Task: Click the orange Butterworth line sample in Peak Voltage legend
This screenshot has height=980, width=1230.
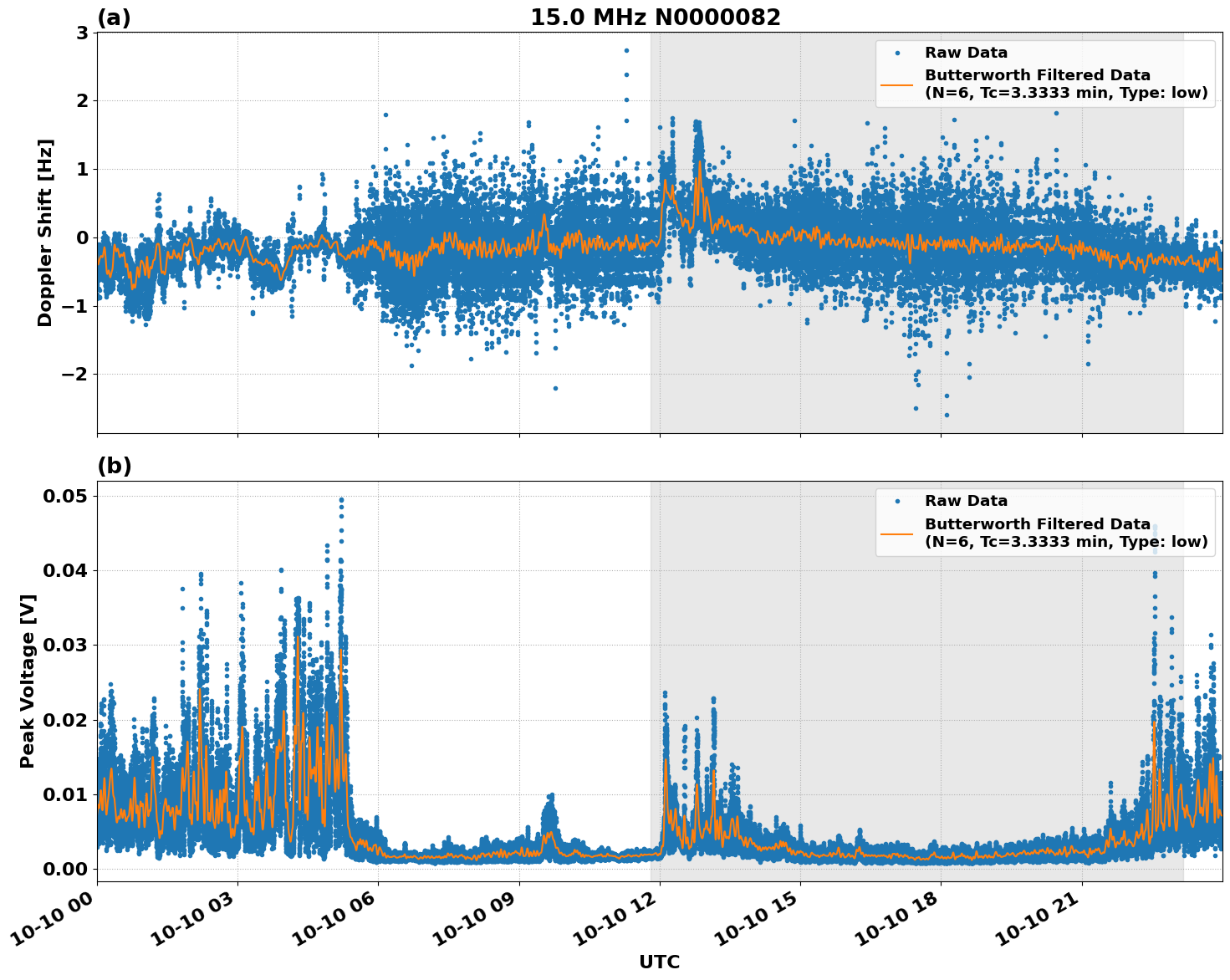Action: click(897, 533)
